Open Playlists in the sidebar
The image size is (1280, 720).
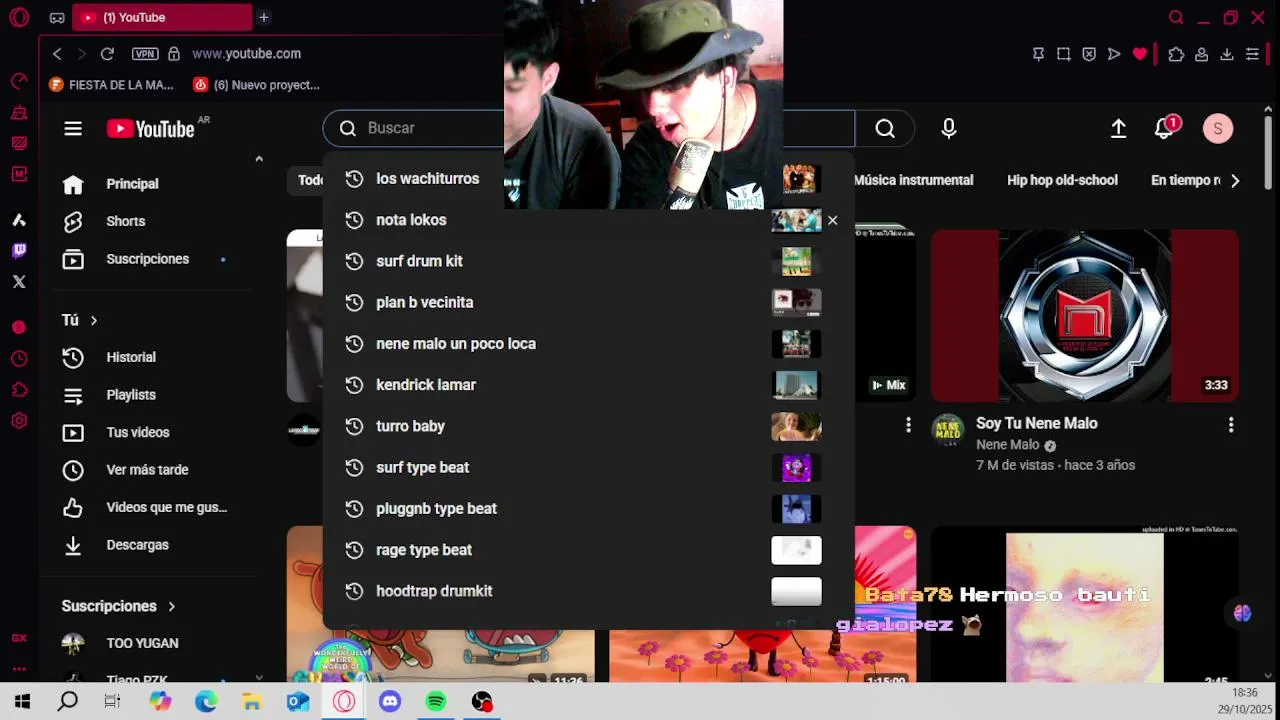coord(150,395)
